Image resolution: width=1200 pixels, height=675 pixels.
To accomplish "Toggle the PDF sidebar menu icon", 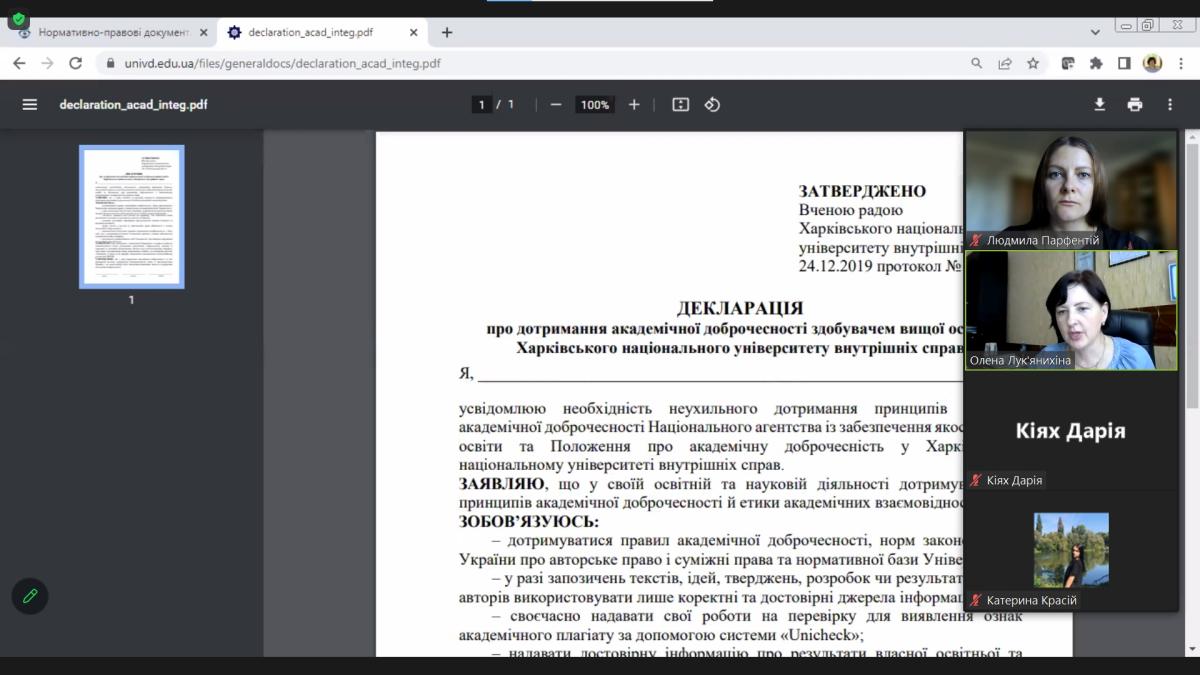I will (x=30, y=104).
